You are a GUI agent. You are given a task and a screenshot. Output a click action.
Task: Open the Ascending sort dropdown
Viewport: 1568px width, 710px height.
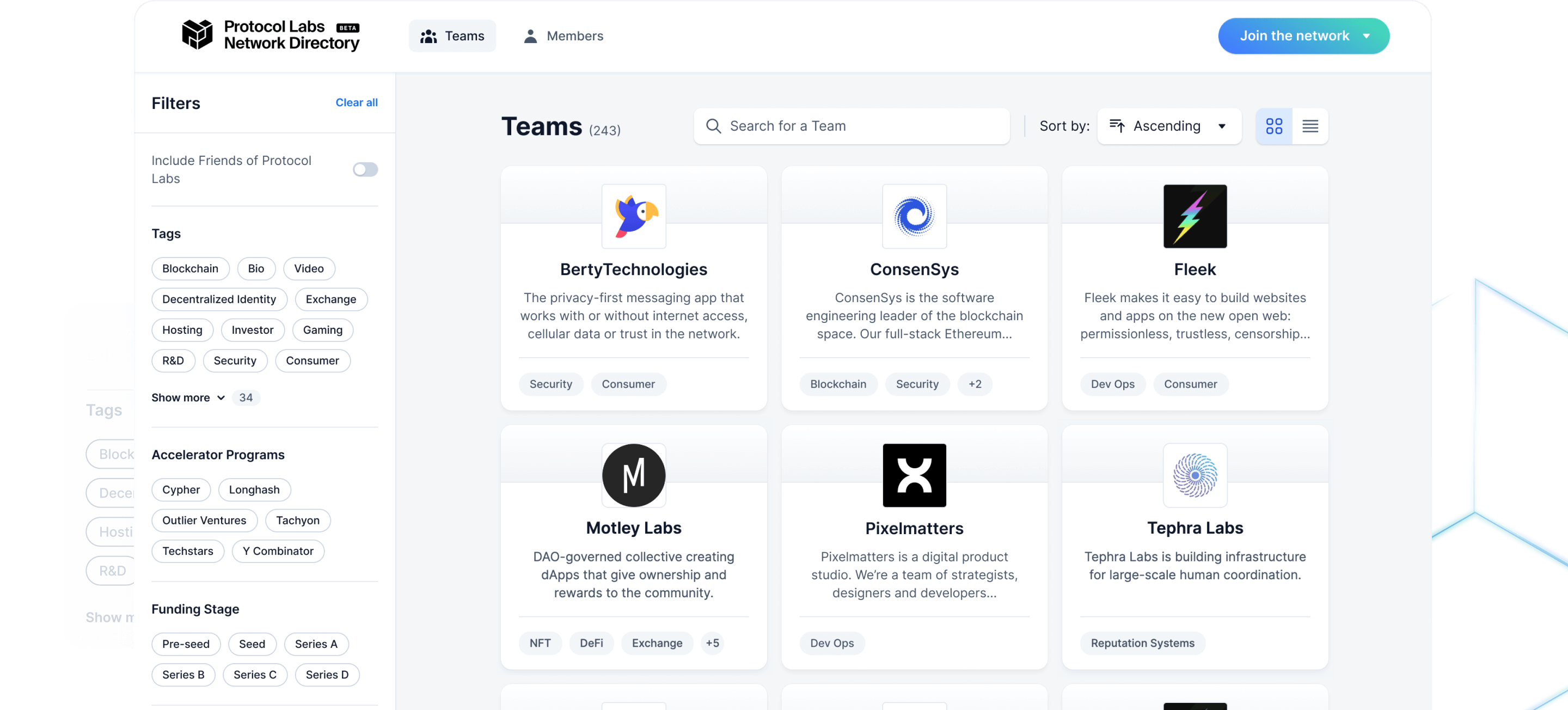point(1169,126)
